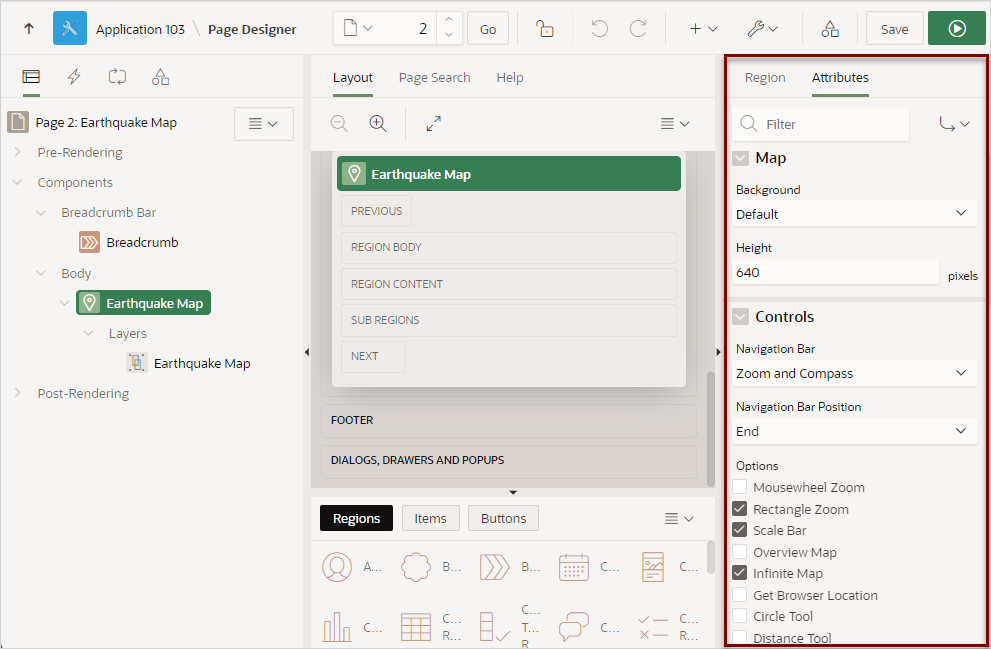
Task: Uncheck the Scale Bar option
Action: pos(739,530)
